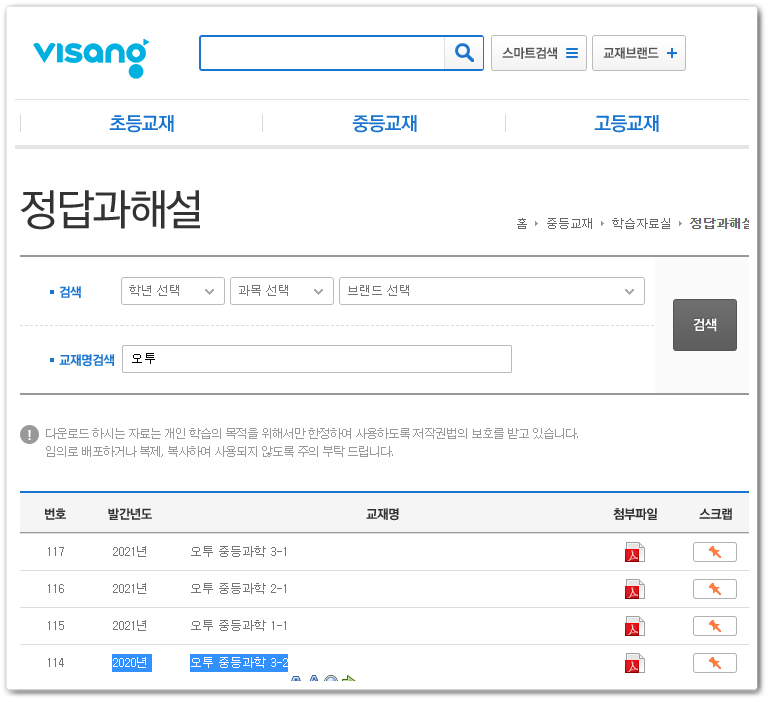
Task: Click the highlighted 2020년 cell
Action: pos(132,663)
